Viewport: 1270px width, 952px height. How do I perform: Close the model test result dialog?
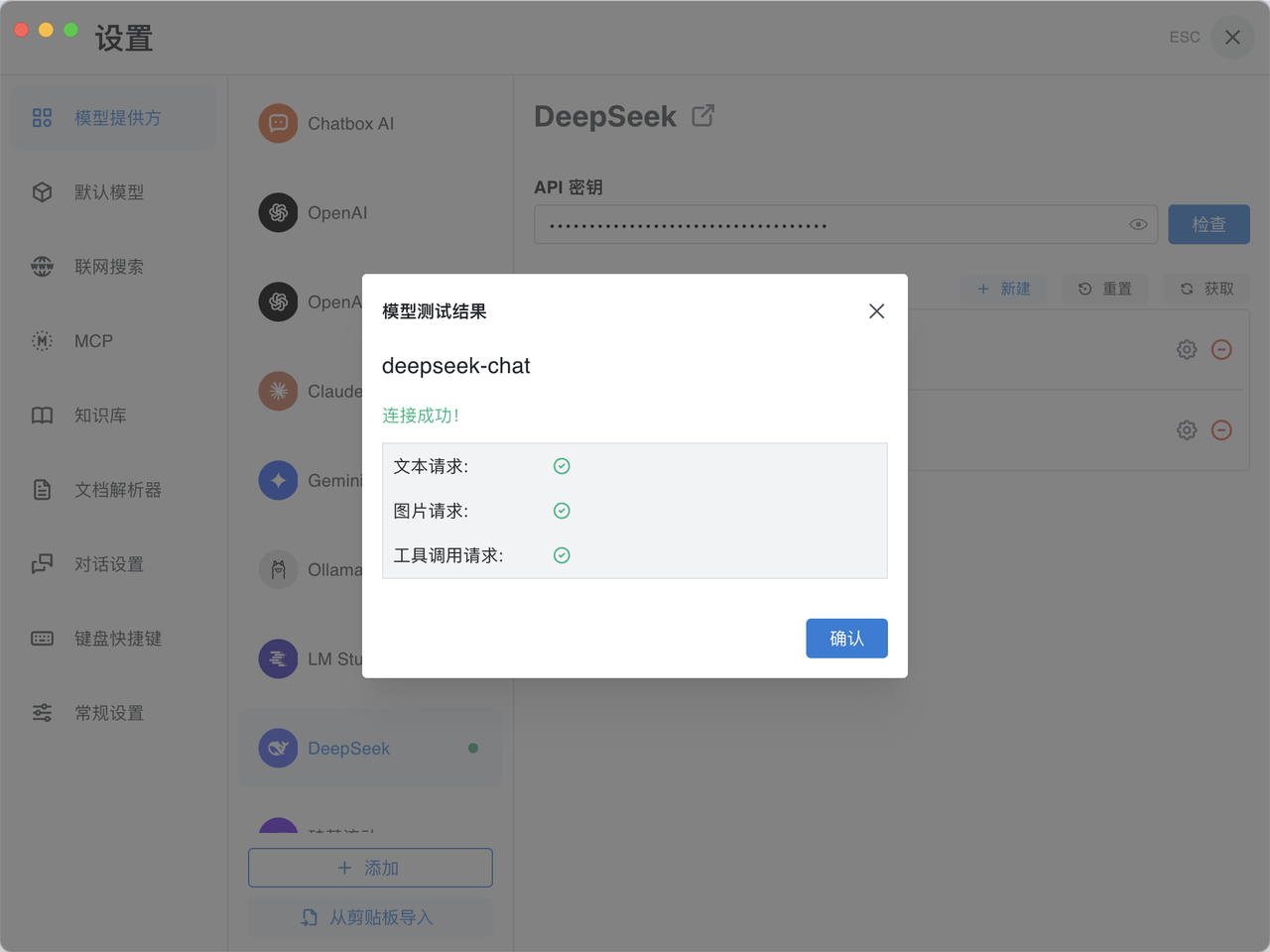point(876,311)
